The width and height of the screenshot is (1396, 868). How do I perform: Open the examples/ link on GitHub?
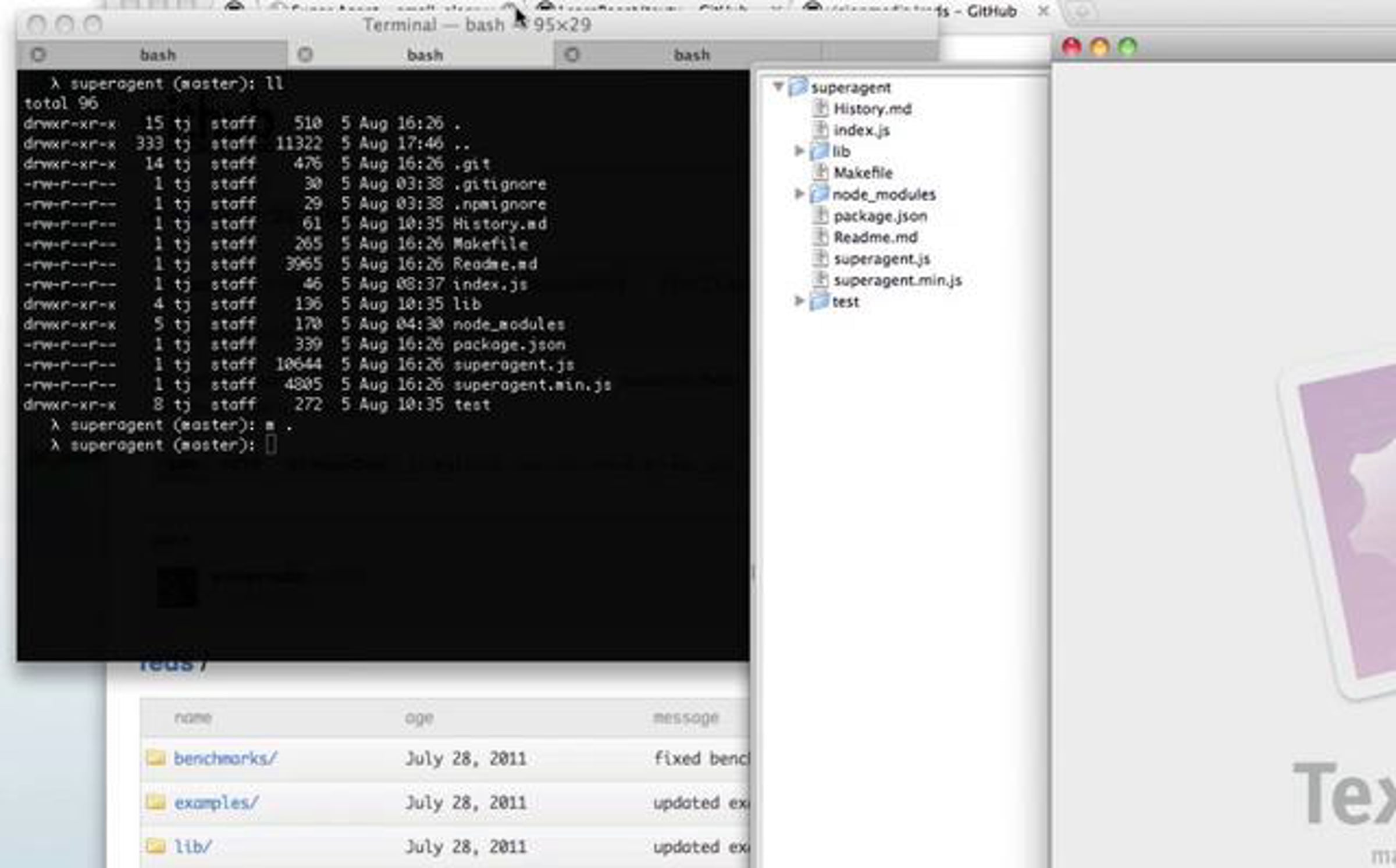coord(216,803)
